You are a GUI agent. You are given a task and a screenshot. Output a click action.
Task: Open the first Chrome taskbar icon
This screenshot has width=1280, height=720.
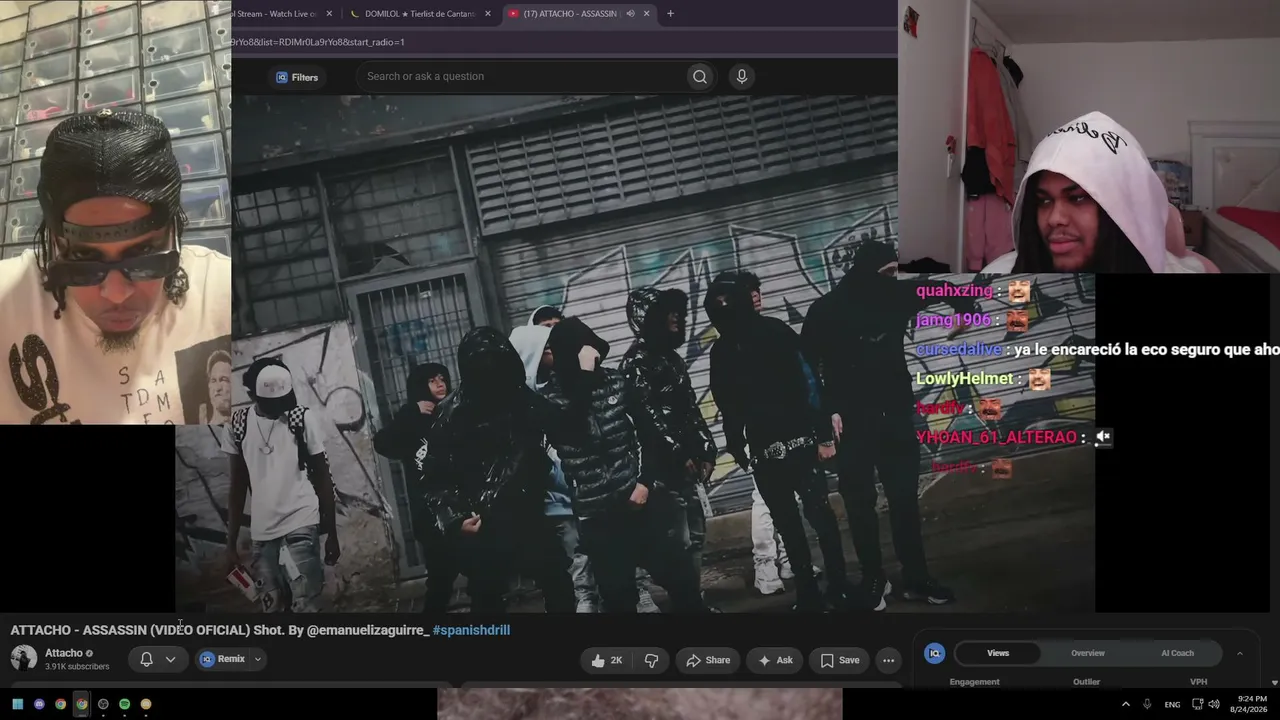(60, 704)
